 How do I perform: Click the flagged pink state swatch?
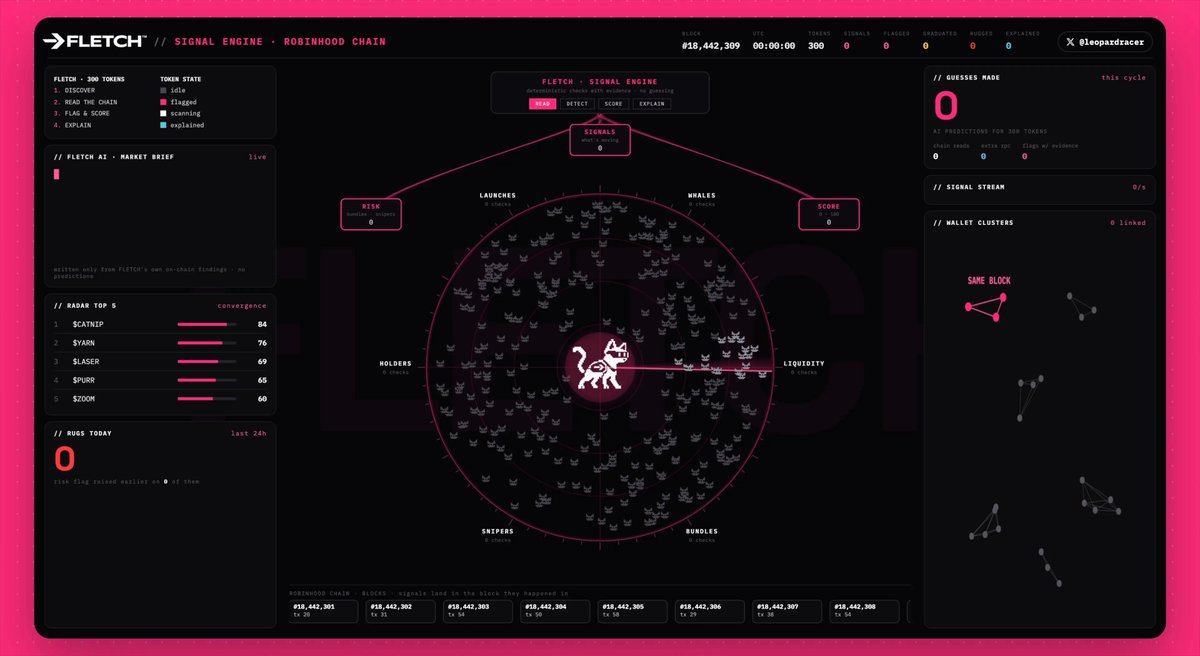tap(164, 102)
